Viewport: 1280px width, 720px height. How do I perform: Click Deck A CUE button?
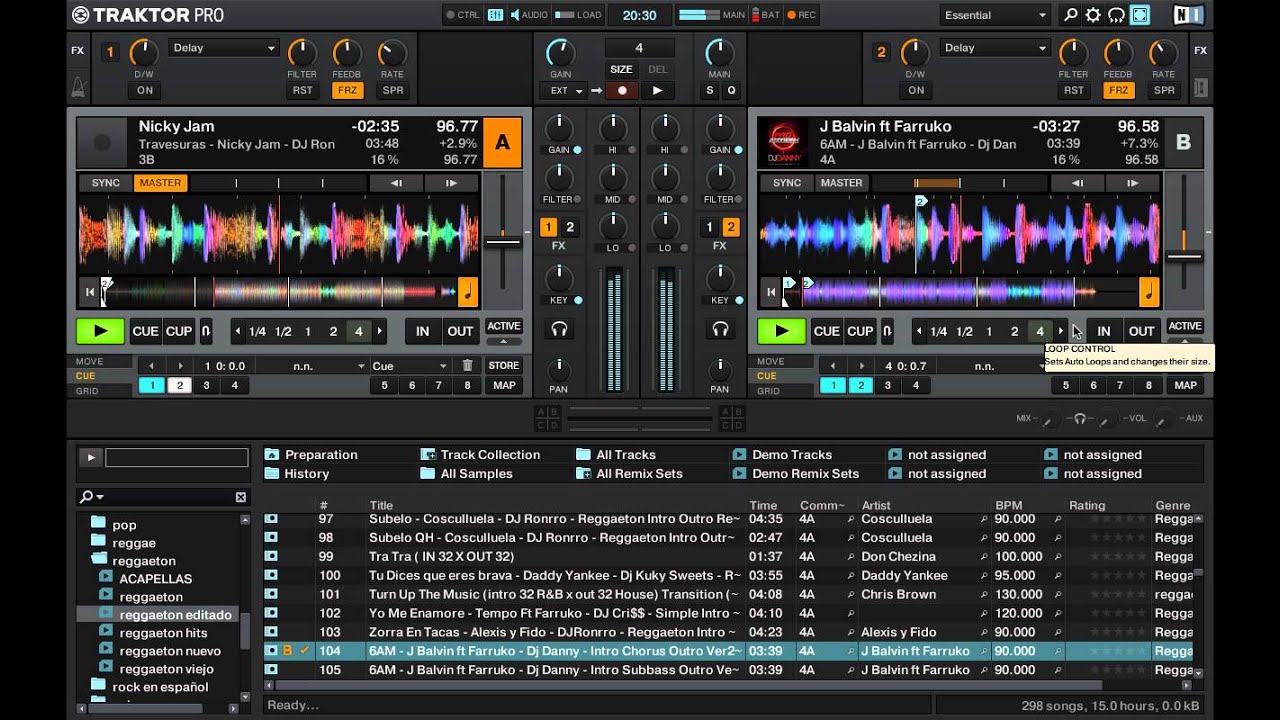(x=145, y=331)
